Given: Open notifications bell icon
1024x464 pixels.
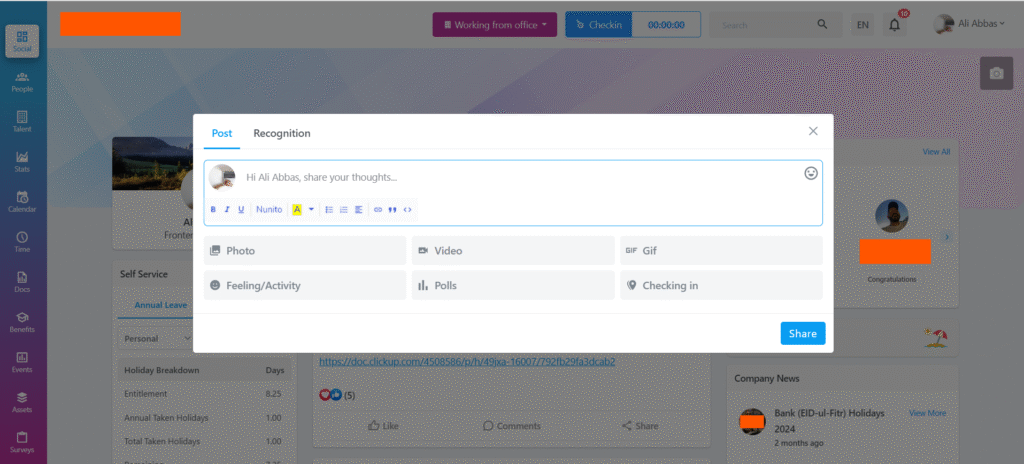Looking at the screenshot, I should (x=894, y=25).
